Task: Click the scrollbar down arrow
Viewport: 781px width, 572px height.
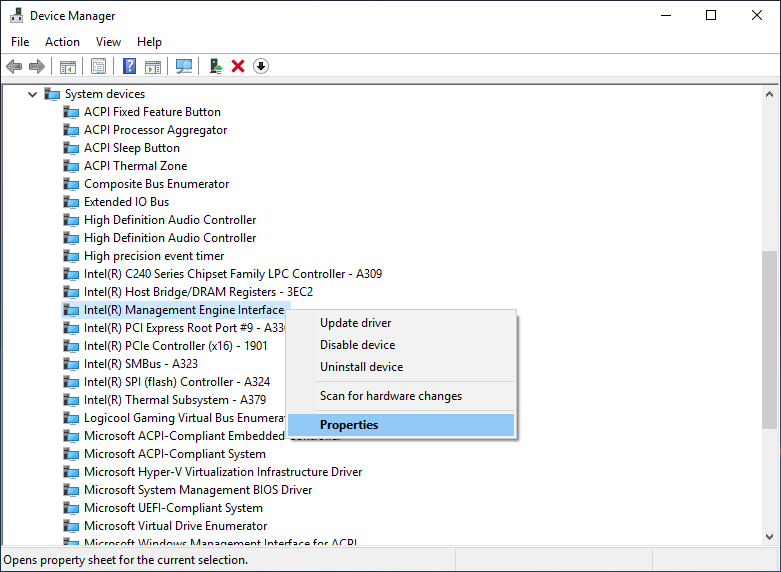Action: coord(769,537)
